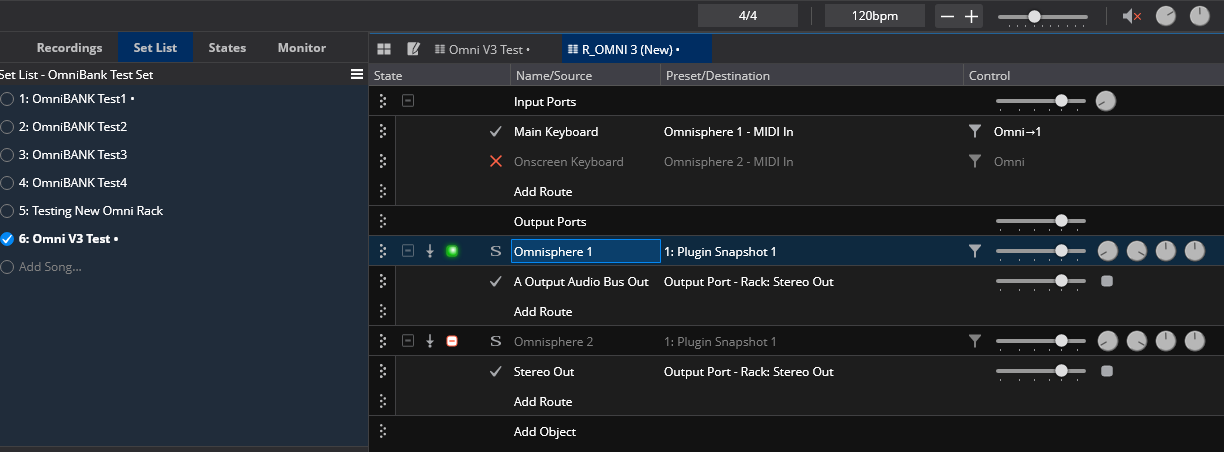
Task: Click the Onscreen Keyboard row handle
Action: (383, 161)
